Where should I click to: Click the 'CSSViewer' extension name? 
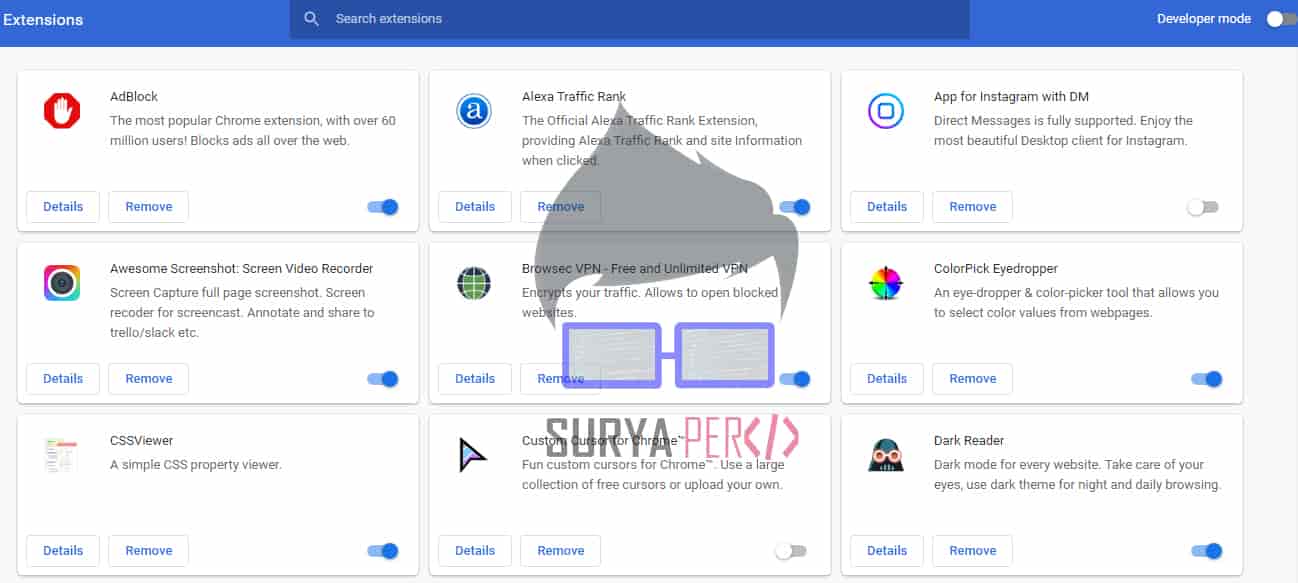pyautogui.click(x=141, y=441)
